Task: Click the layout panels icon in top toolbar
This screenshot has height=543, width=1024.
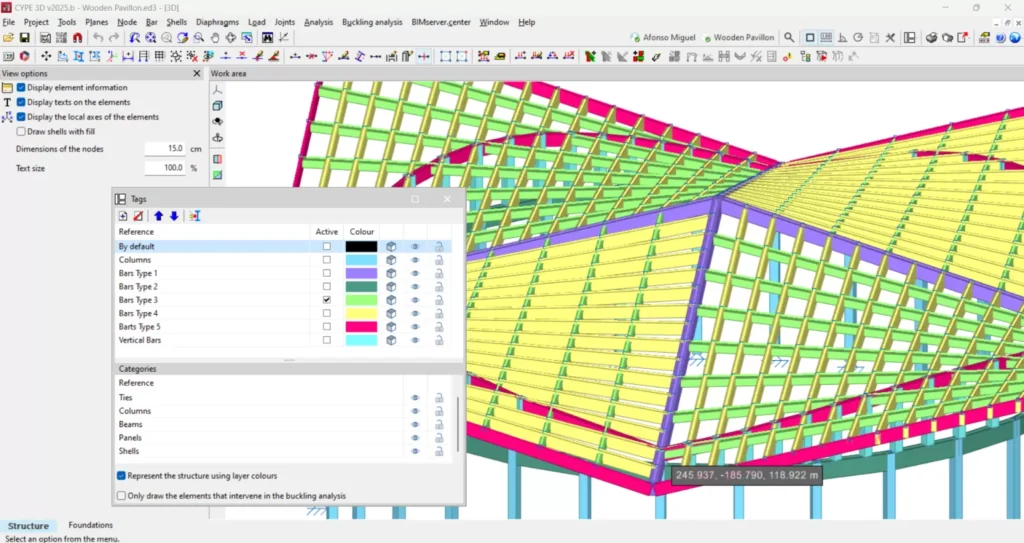Action: 909,38
